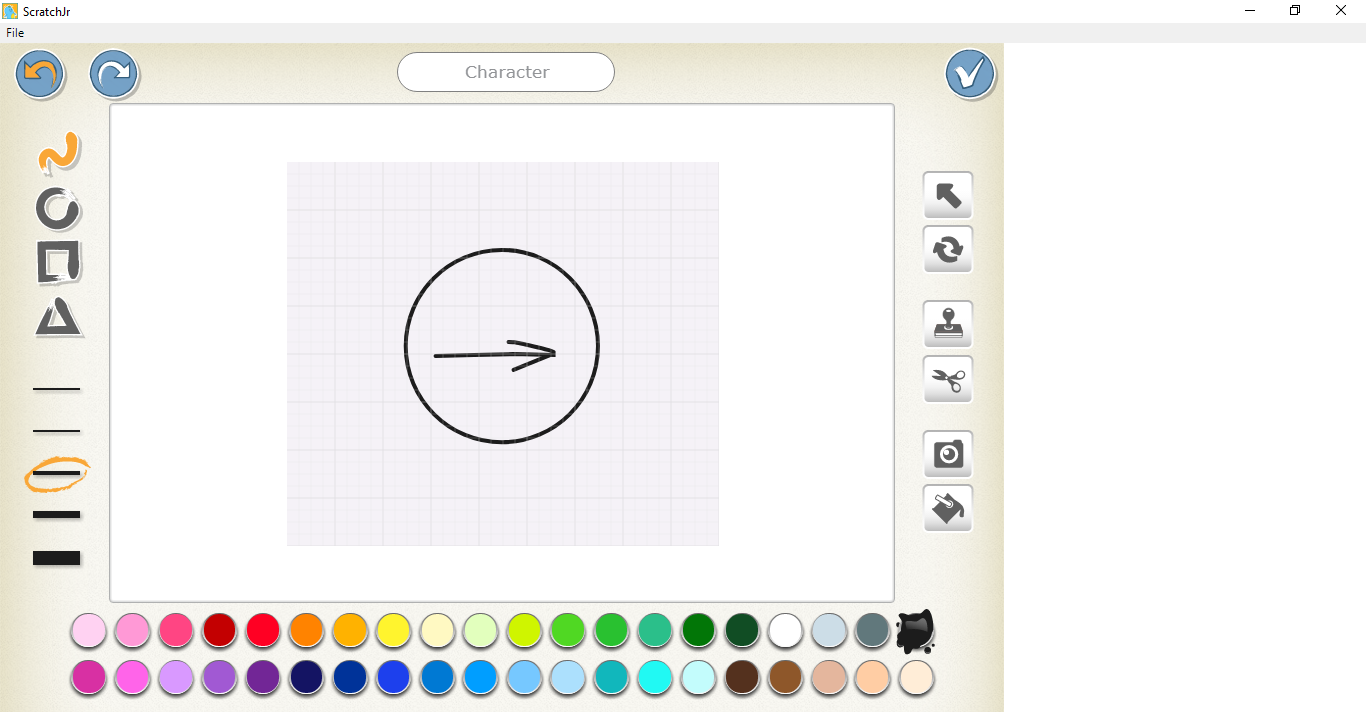Image resolution: width=1366 pixels, height=728 pixels.
Task: Click the Undo arrow button
Action: [40, 74]
